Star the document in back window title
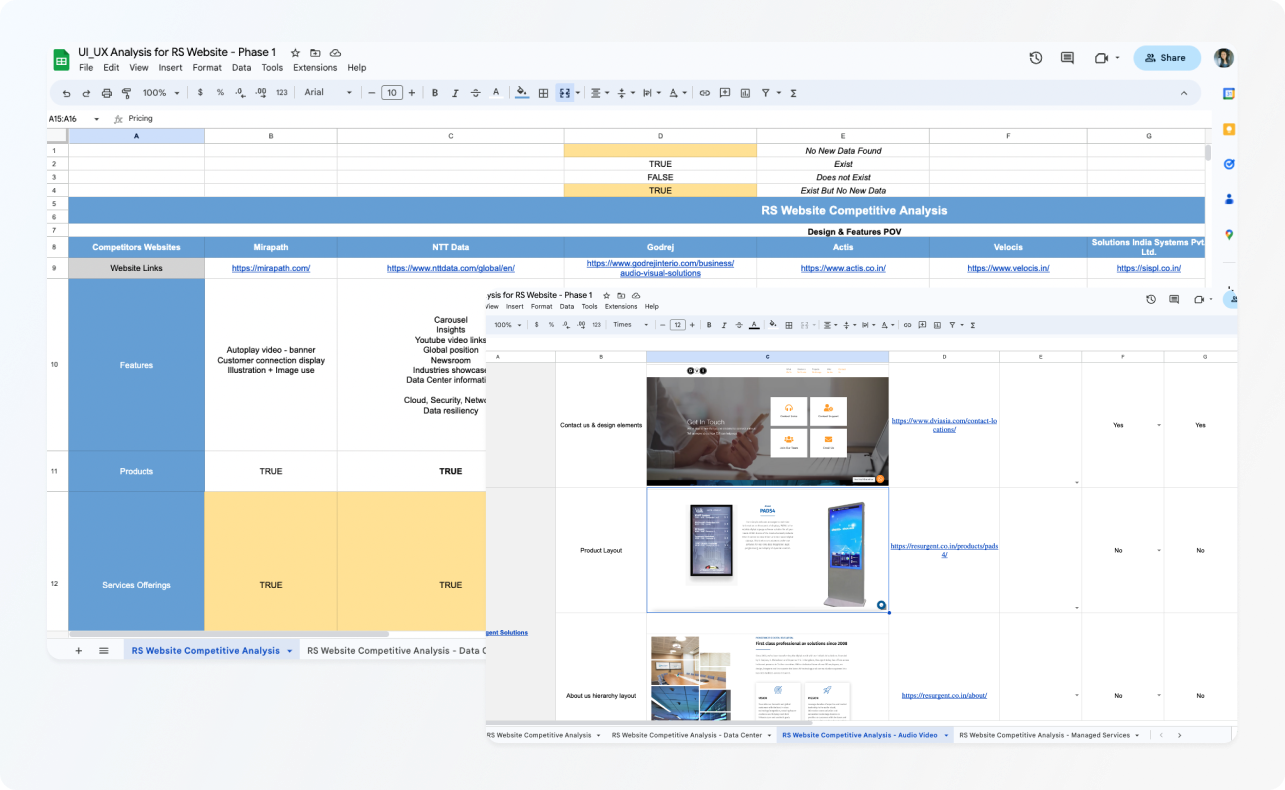 pyautogui.click(x=295, y=53)
